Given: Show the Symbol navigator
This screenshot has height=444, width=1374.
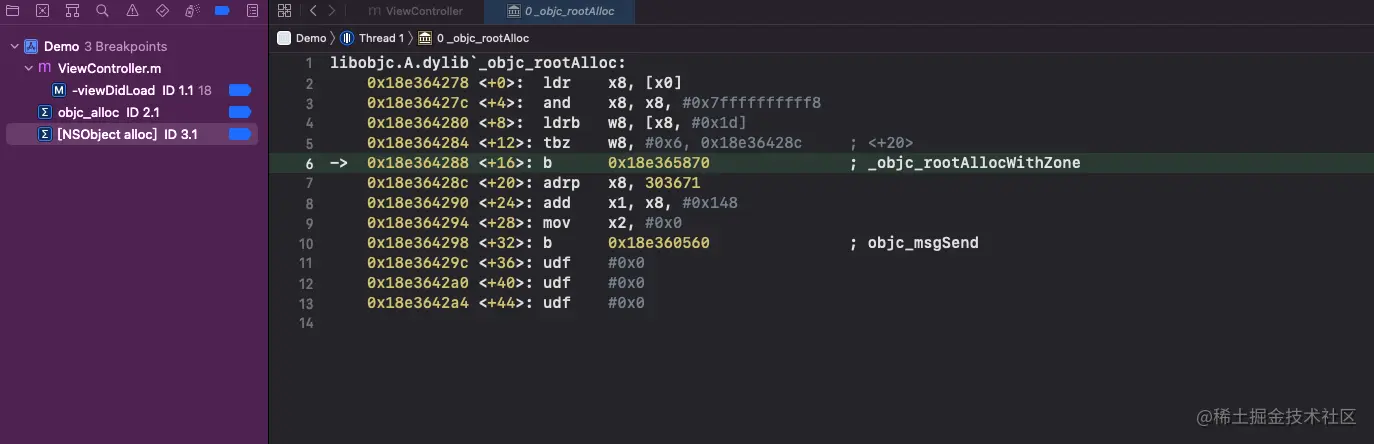Looking at the screenshot, I should tap(72, 11).
